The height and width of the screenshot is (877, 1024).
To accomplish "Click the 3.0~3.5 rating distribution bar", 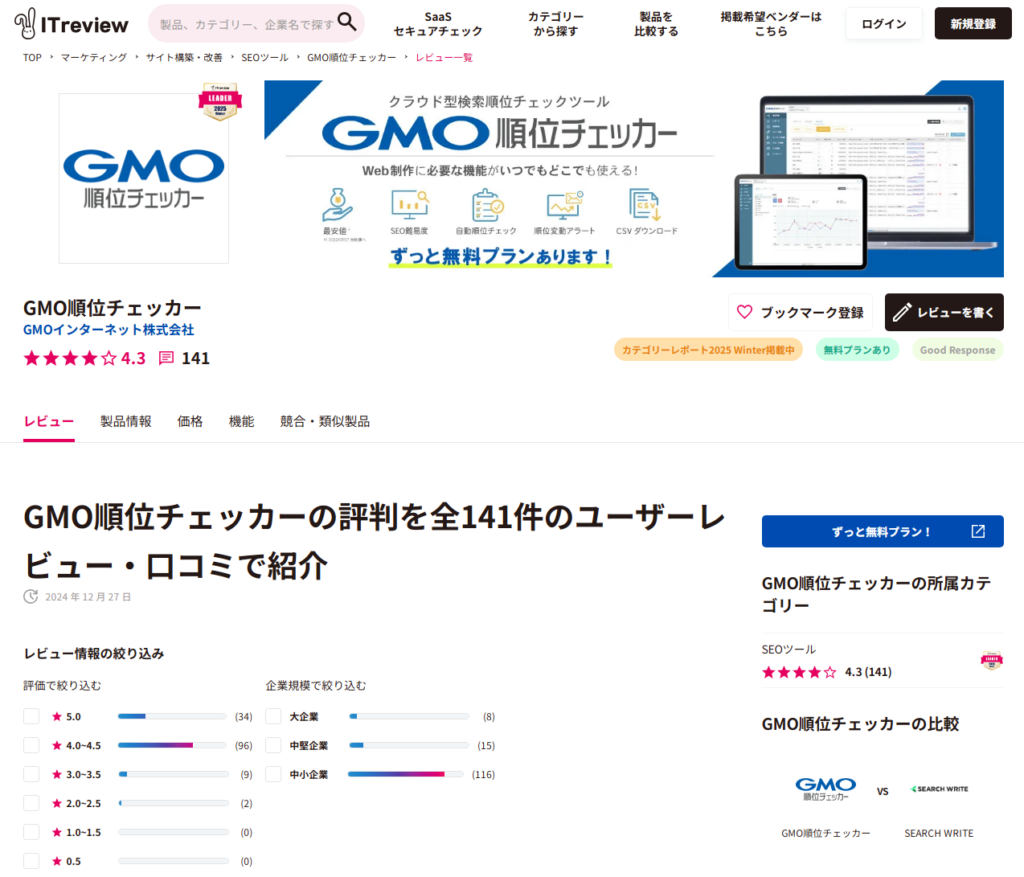I will click(173, 774).
